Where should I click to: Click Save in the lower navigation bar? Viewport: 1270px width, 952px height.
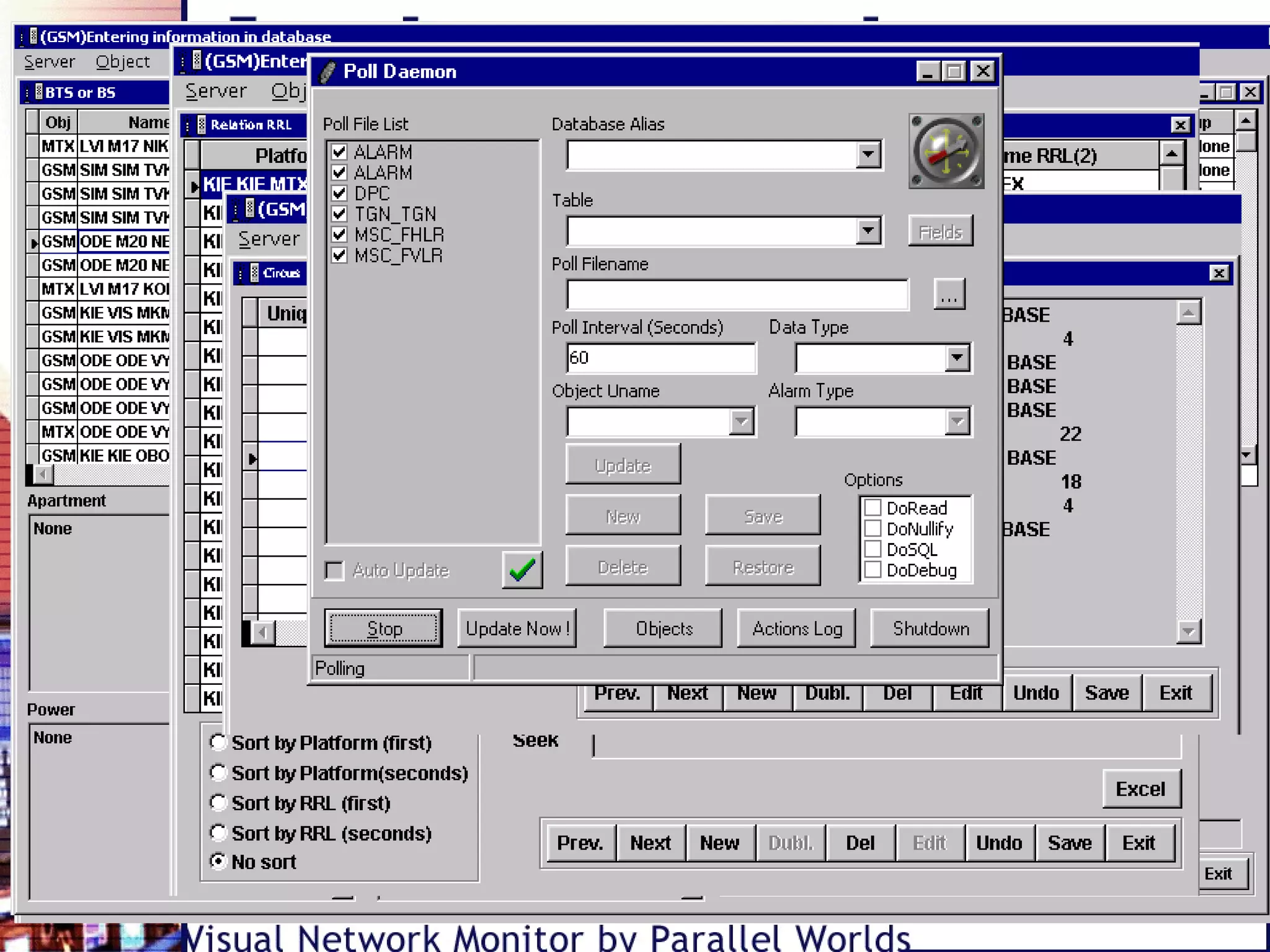click(x=1070, y=843)
